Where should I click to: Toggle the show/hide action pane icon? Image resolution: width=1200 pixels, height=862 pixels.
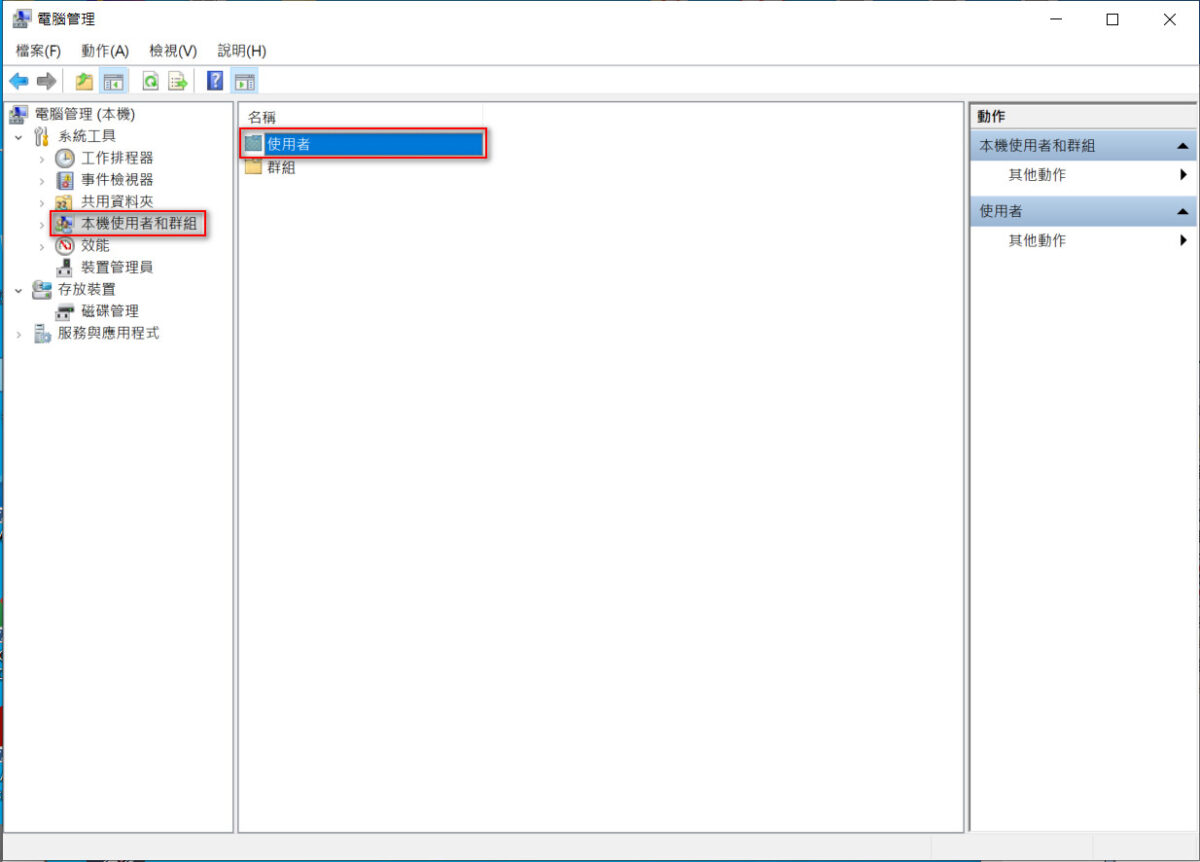(x=244, y=81)
